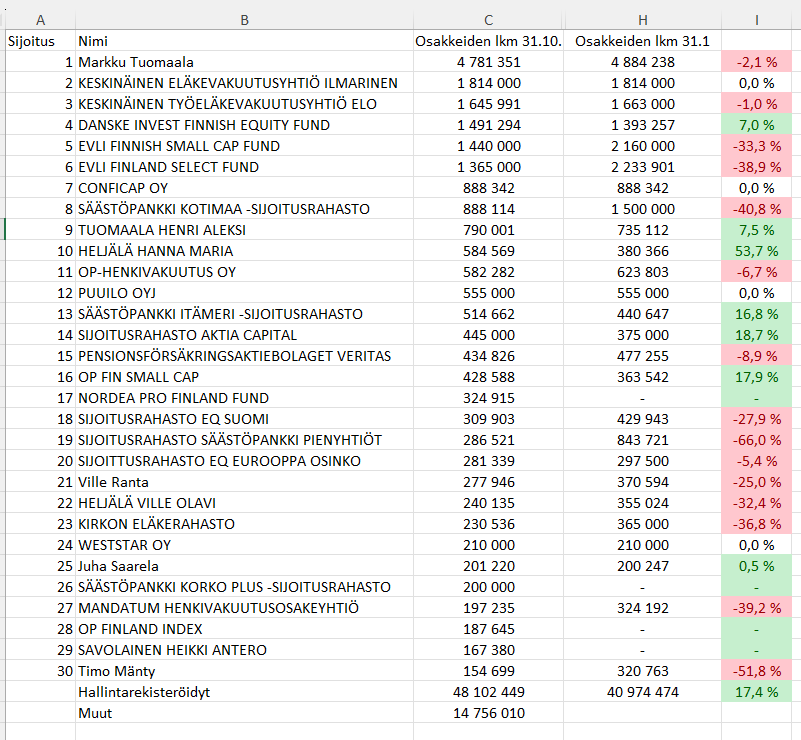Select the green "0,5 %" cell

(757, 565)
